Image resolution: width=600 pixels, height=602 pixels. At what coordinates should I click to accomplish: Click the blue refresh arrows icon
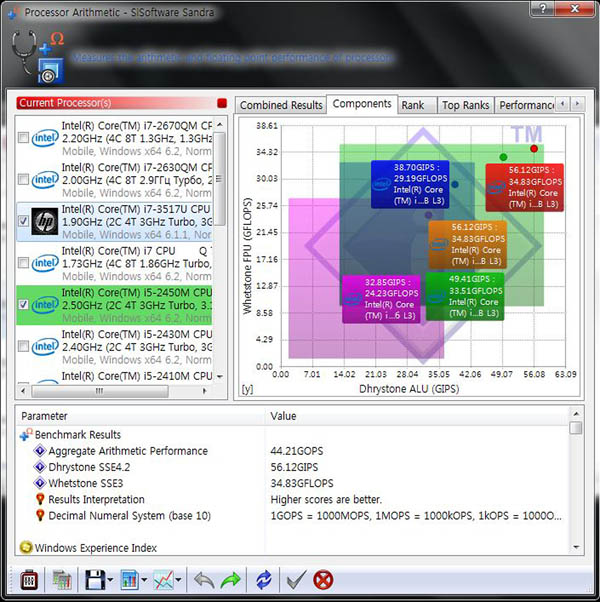pos(264,580)
